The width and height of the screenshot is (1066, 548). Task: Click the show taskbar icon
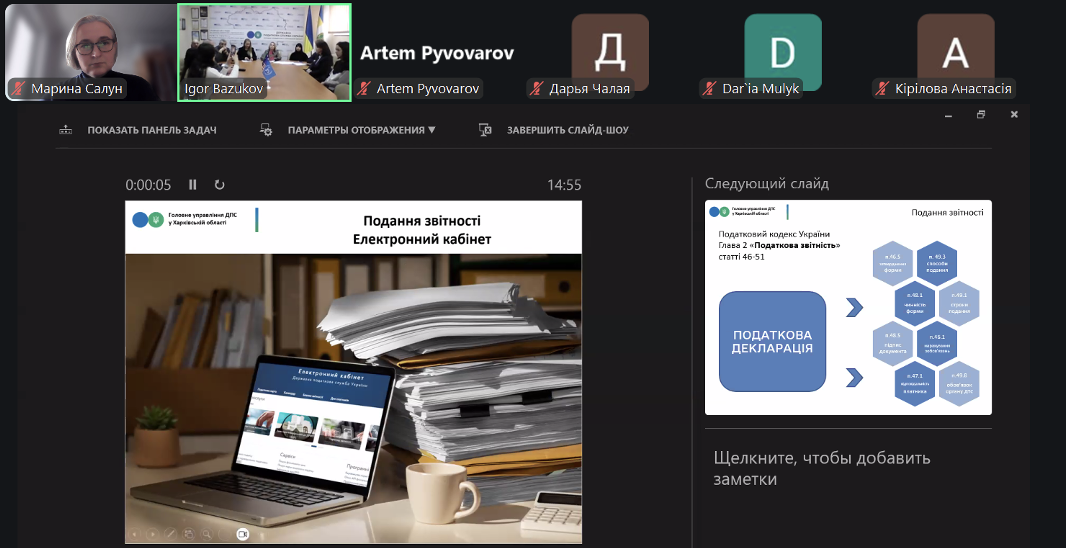[66, 130]
